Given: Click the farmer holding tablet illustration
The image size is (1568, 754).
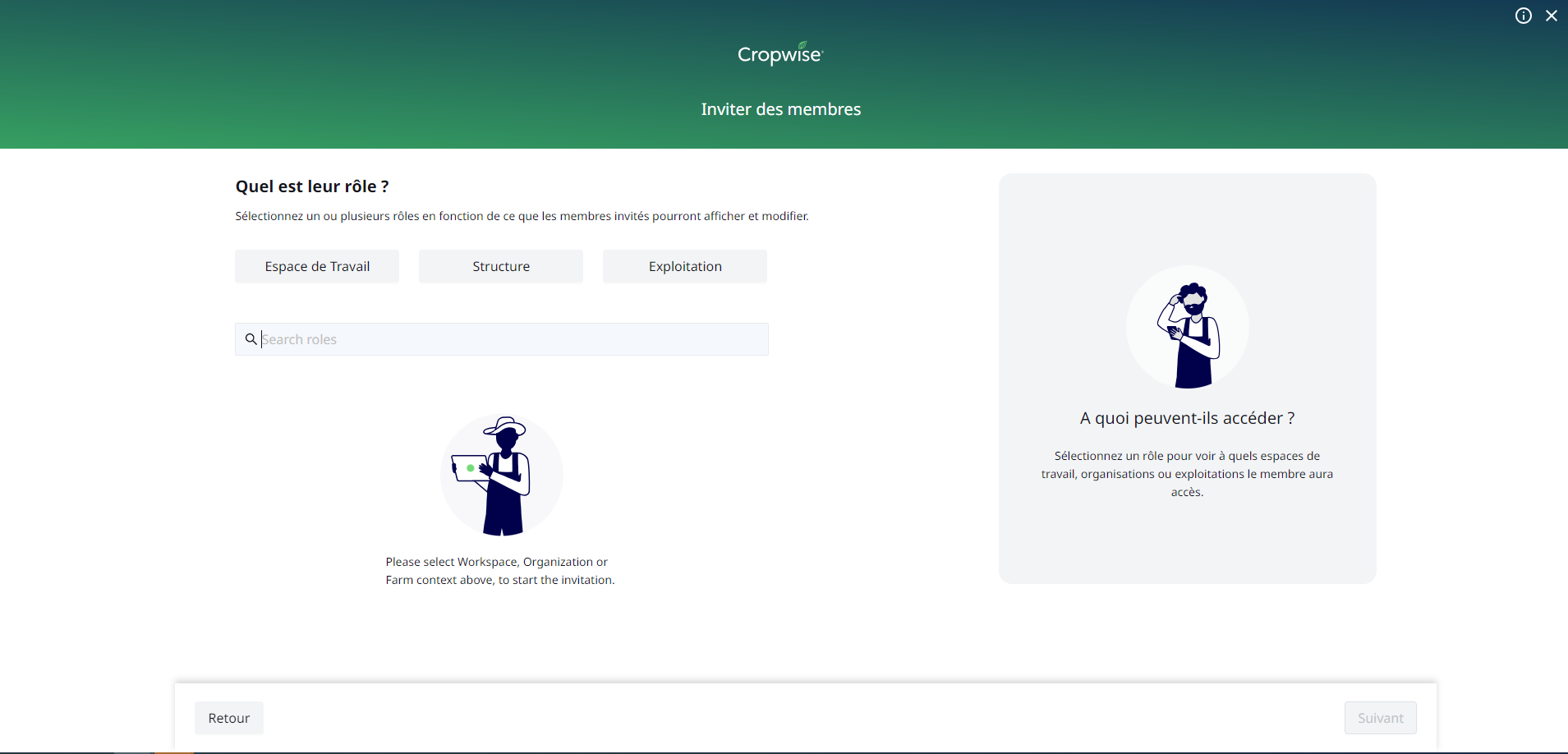Looking at the screenshot, I should click(x=501, y=476).
